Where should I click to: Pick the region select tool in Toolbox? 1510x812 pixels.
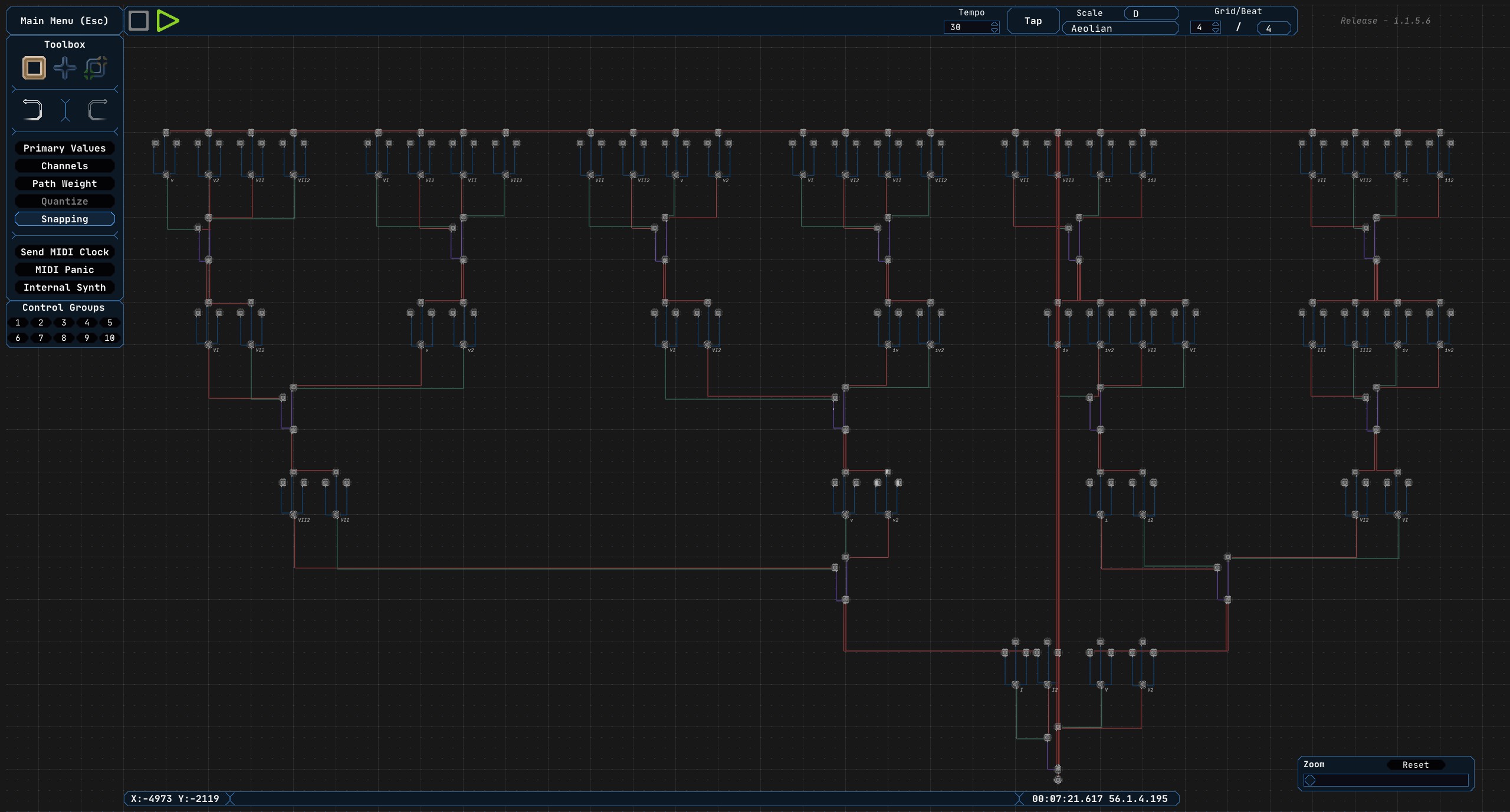(96, 68)
